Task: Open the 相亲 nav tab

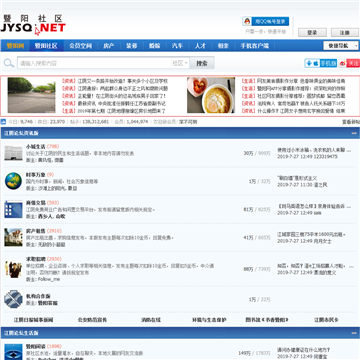Action: (223, 46)
